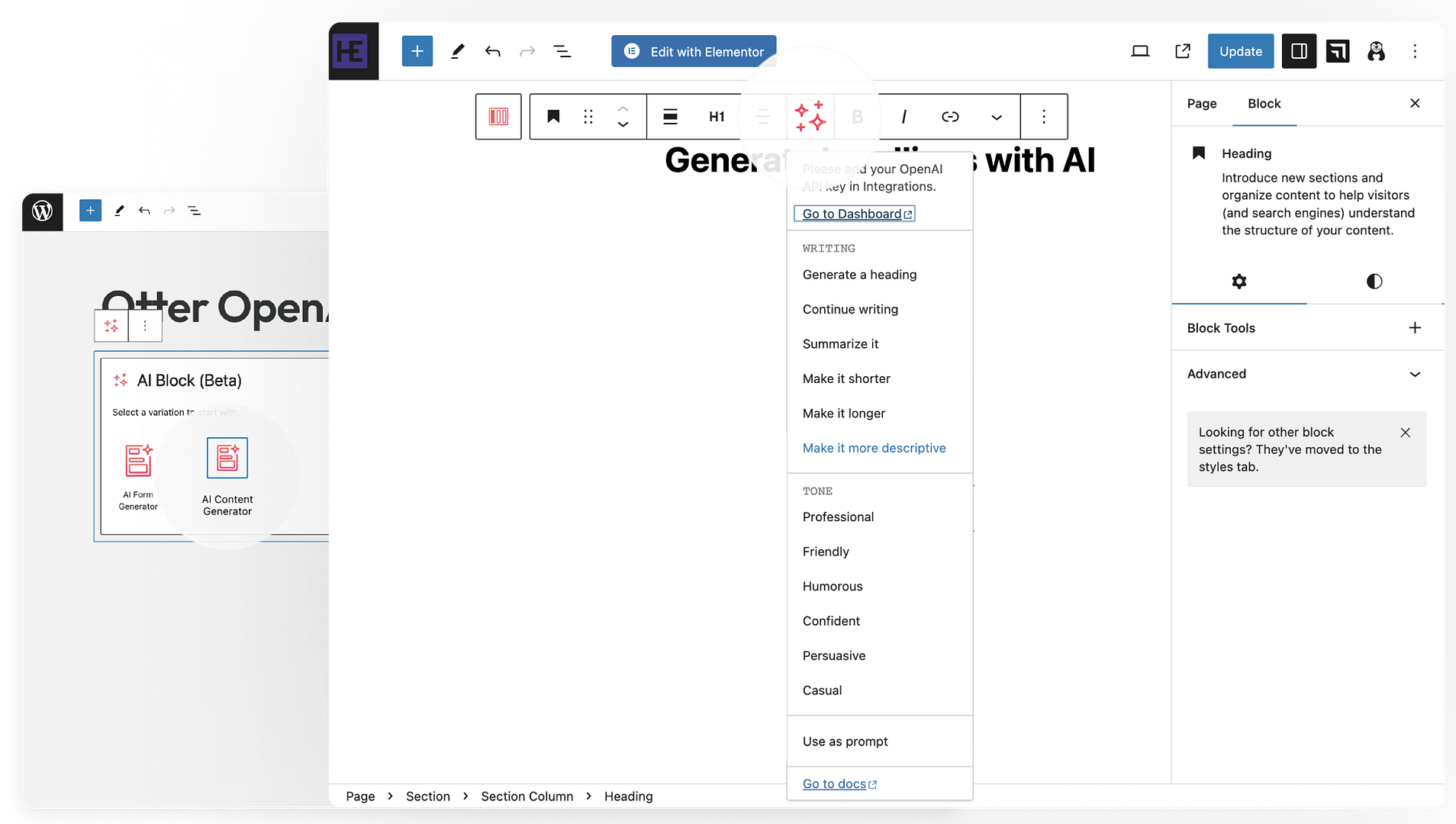1456x824 pixels.
Task: Select the parent Section columns icon
Action: pos(498,117)
